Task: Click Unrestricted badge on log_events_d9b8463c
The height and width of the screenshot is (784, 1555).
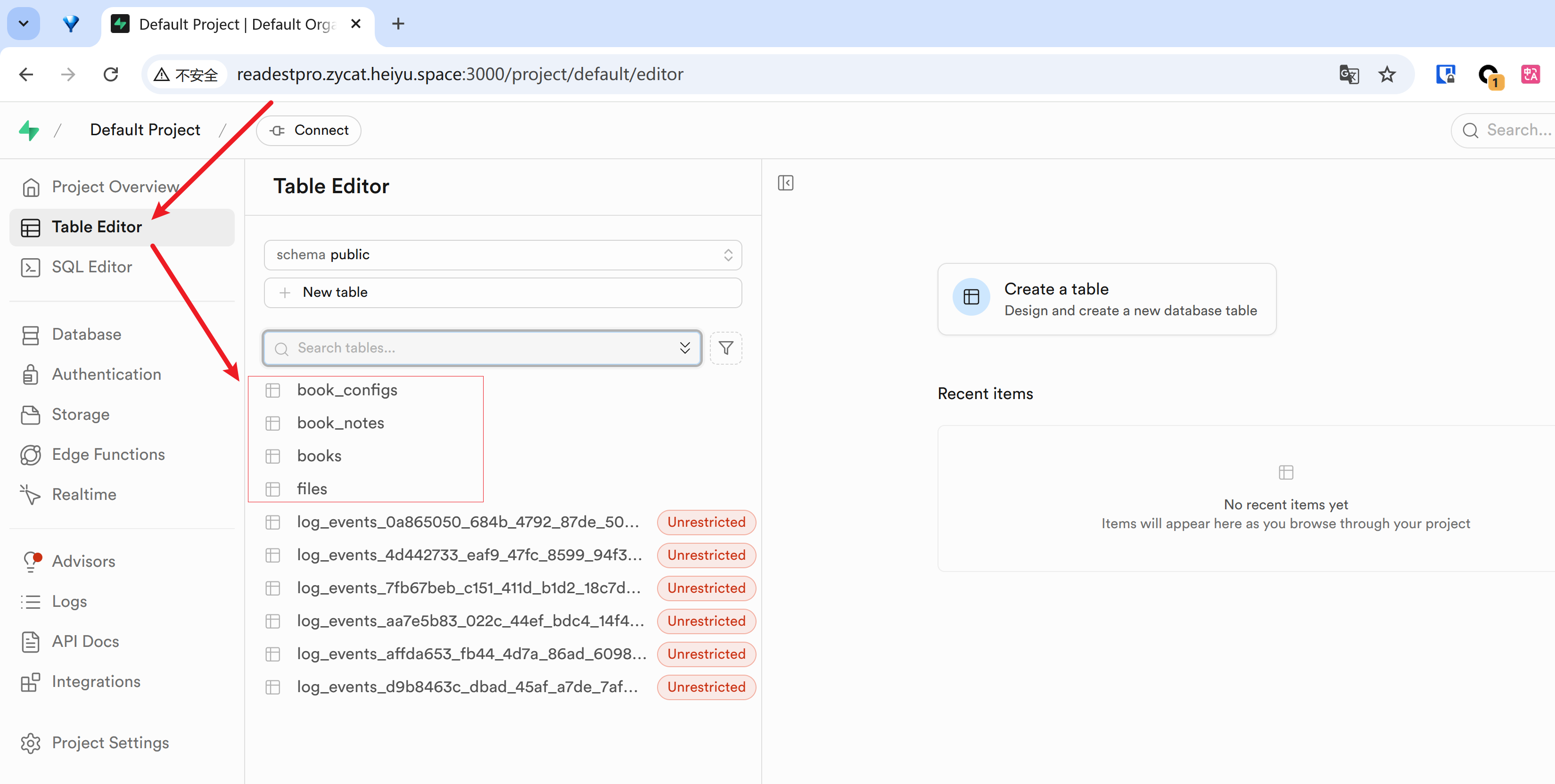Action: click(706, 687)
